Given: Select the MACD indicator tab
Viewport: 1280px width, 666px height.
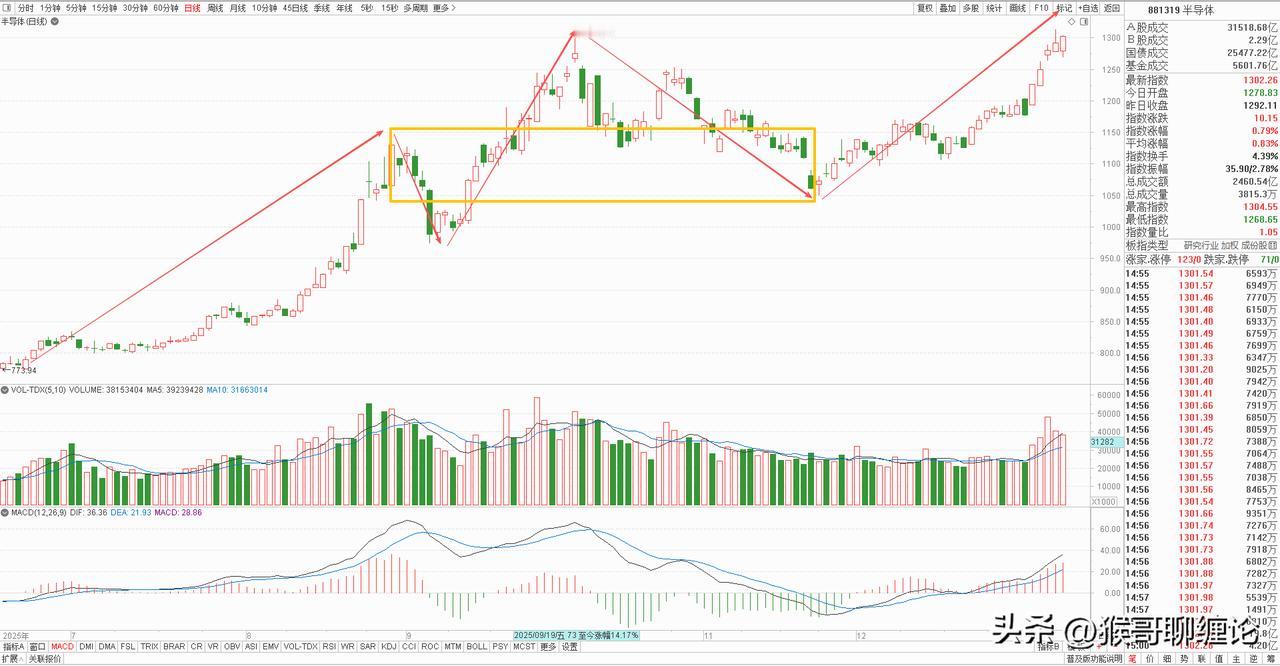Looking at the screenshot, I should click(62, 646).
